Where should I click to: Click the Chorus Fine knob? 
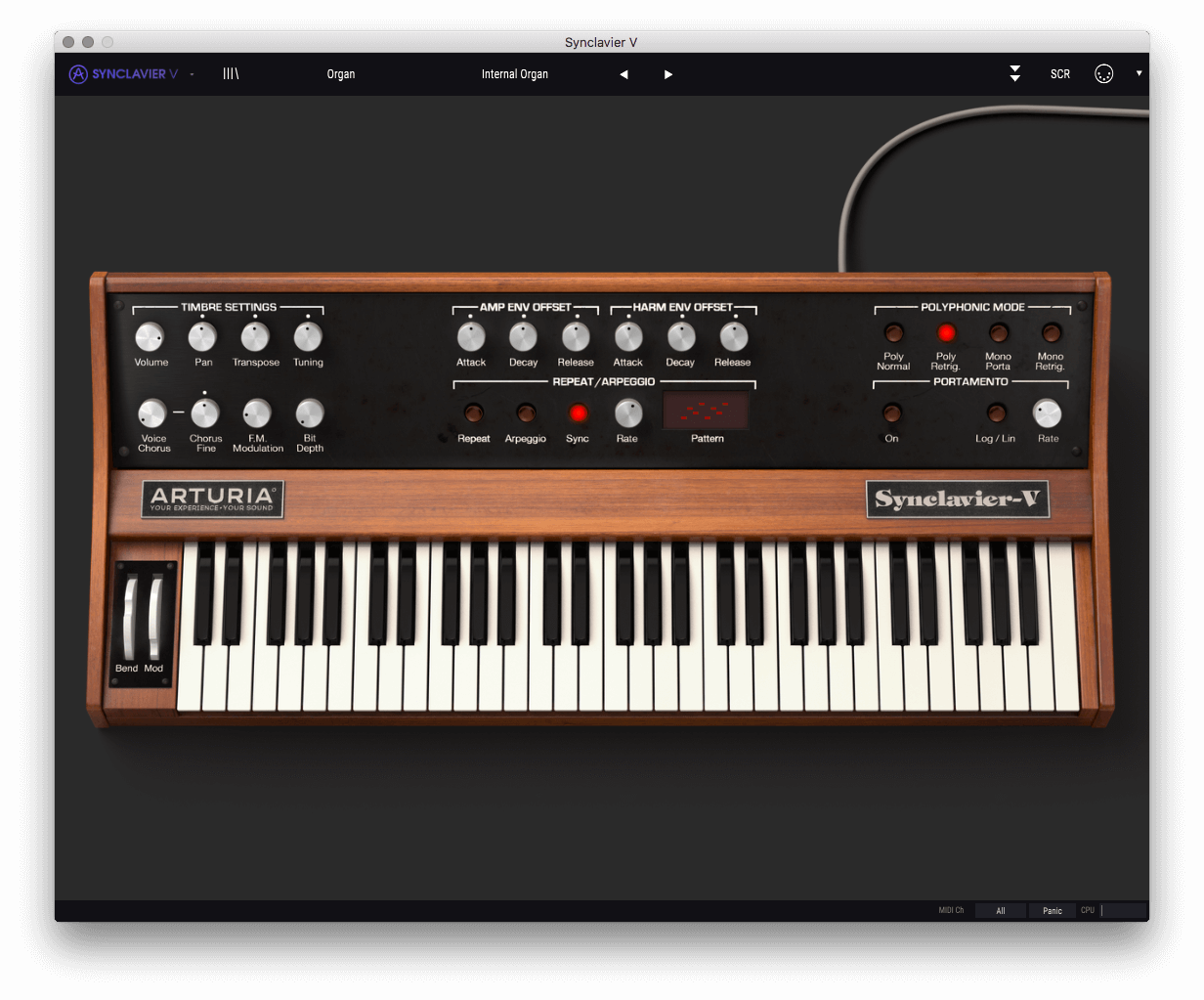tap(205, 413)
